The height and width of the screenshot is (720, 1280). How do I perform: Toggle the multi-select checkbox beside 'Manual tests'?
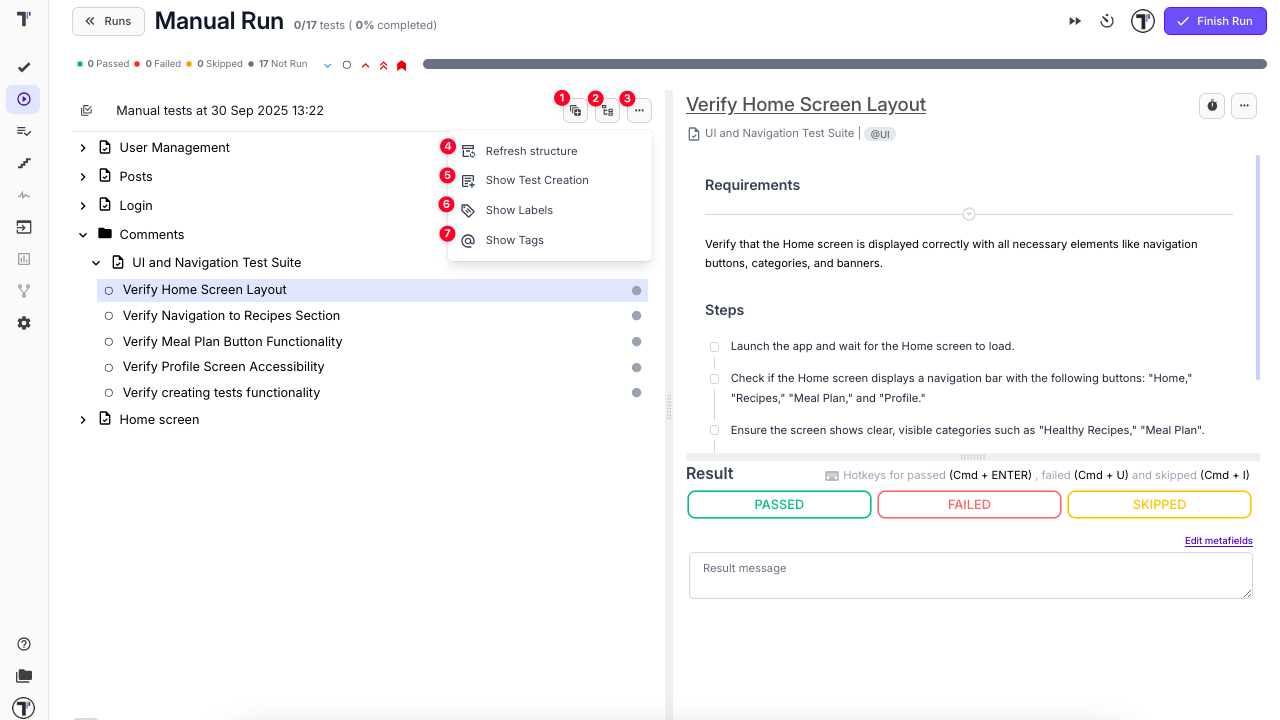[x=87, y=111]
